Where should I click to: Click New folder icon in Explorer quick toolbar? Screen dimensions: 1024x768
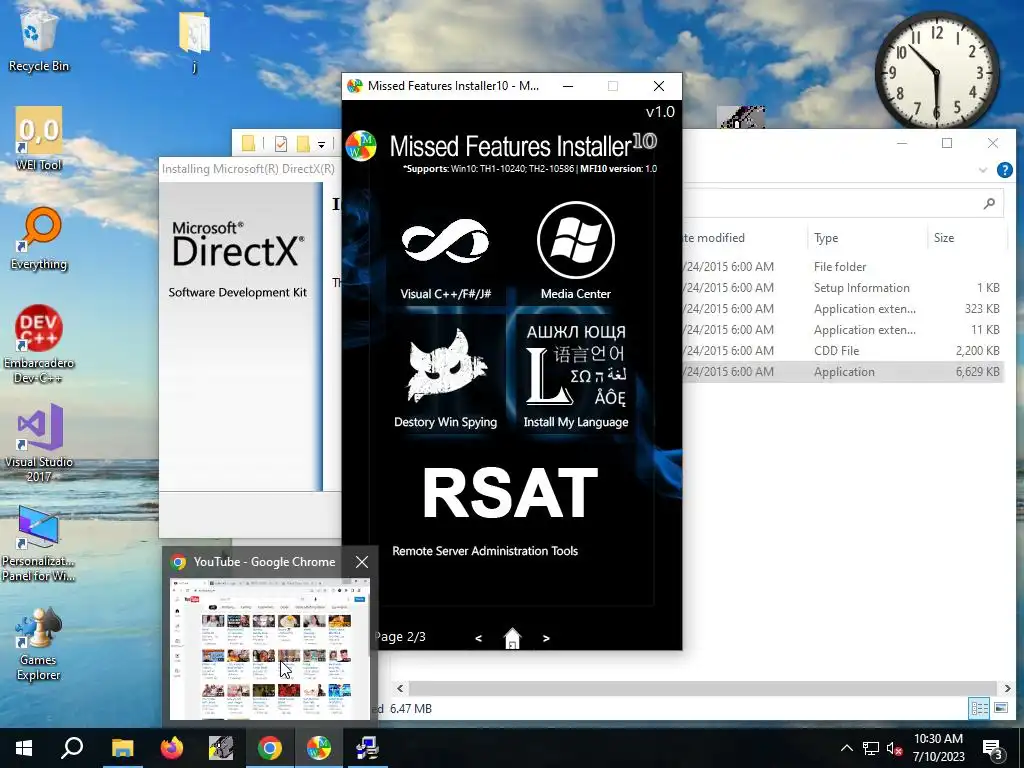coord(303,143)
